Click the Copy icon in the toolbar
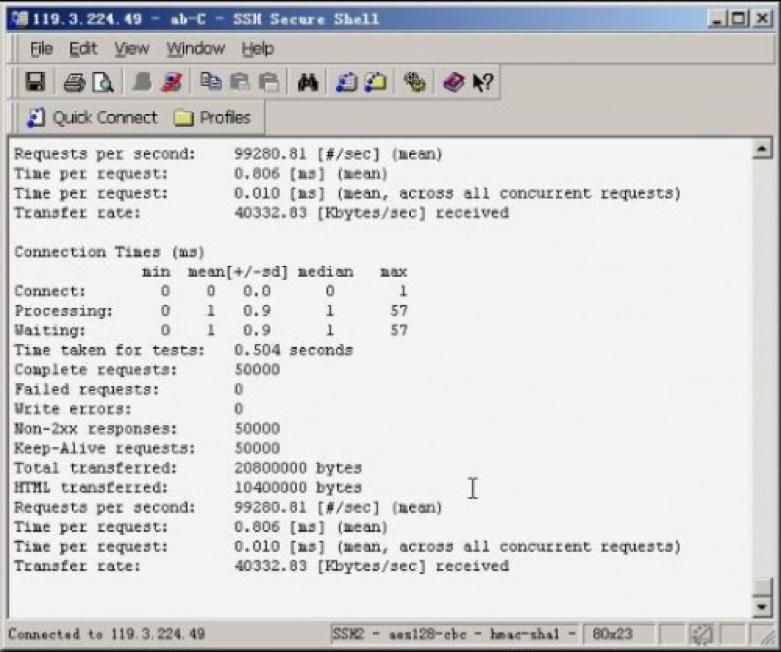Viewport: 781px width, 652px height. tap(211, 81)
